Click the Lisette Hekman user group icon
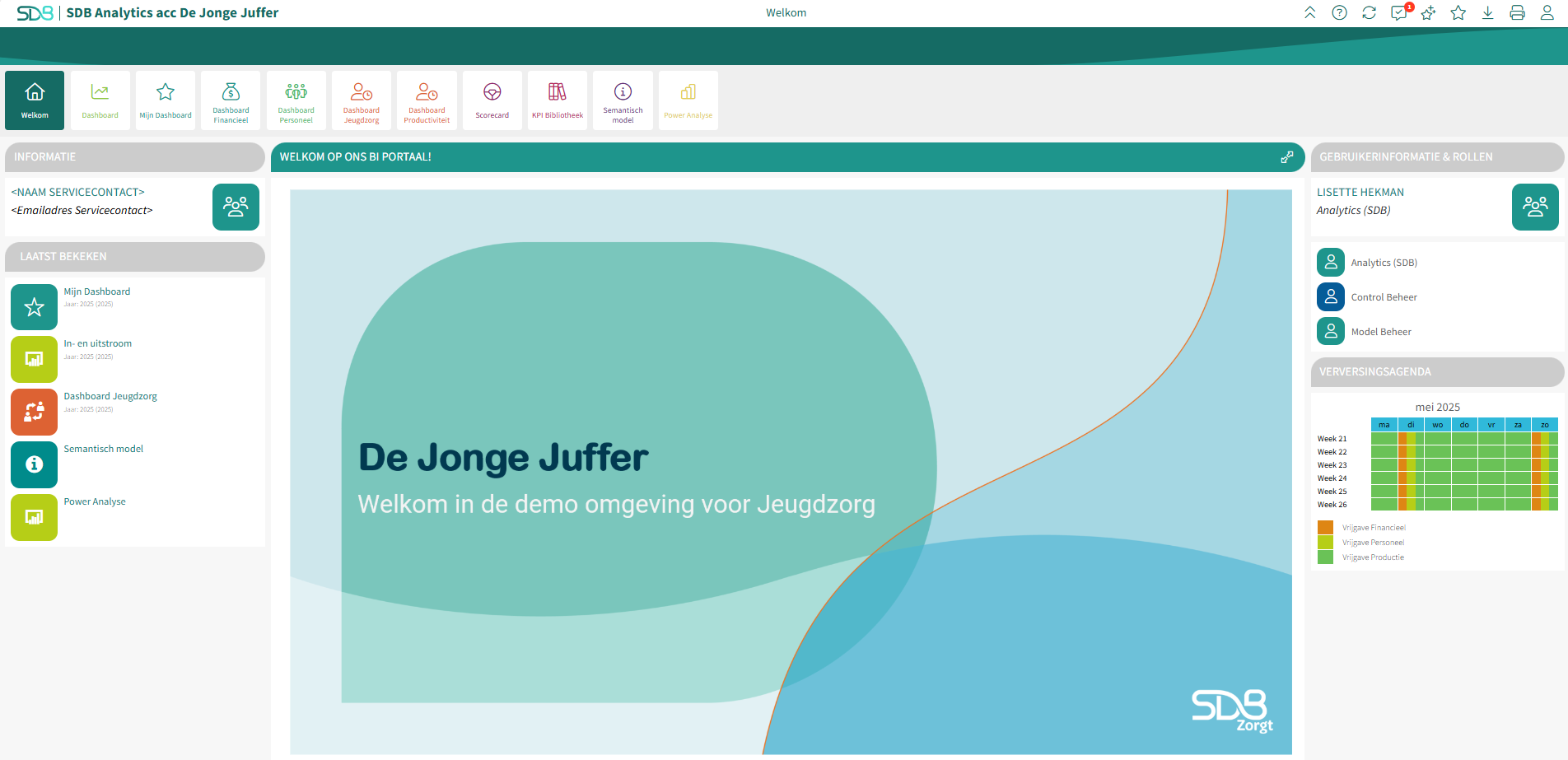 tap(1535, 207)
